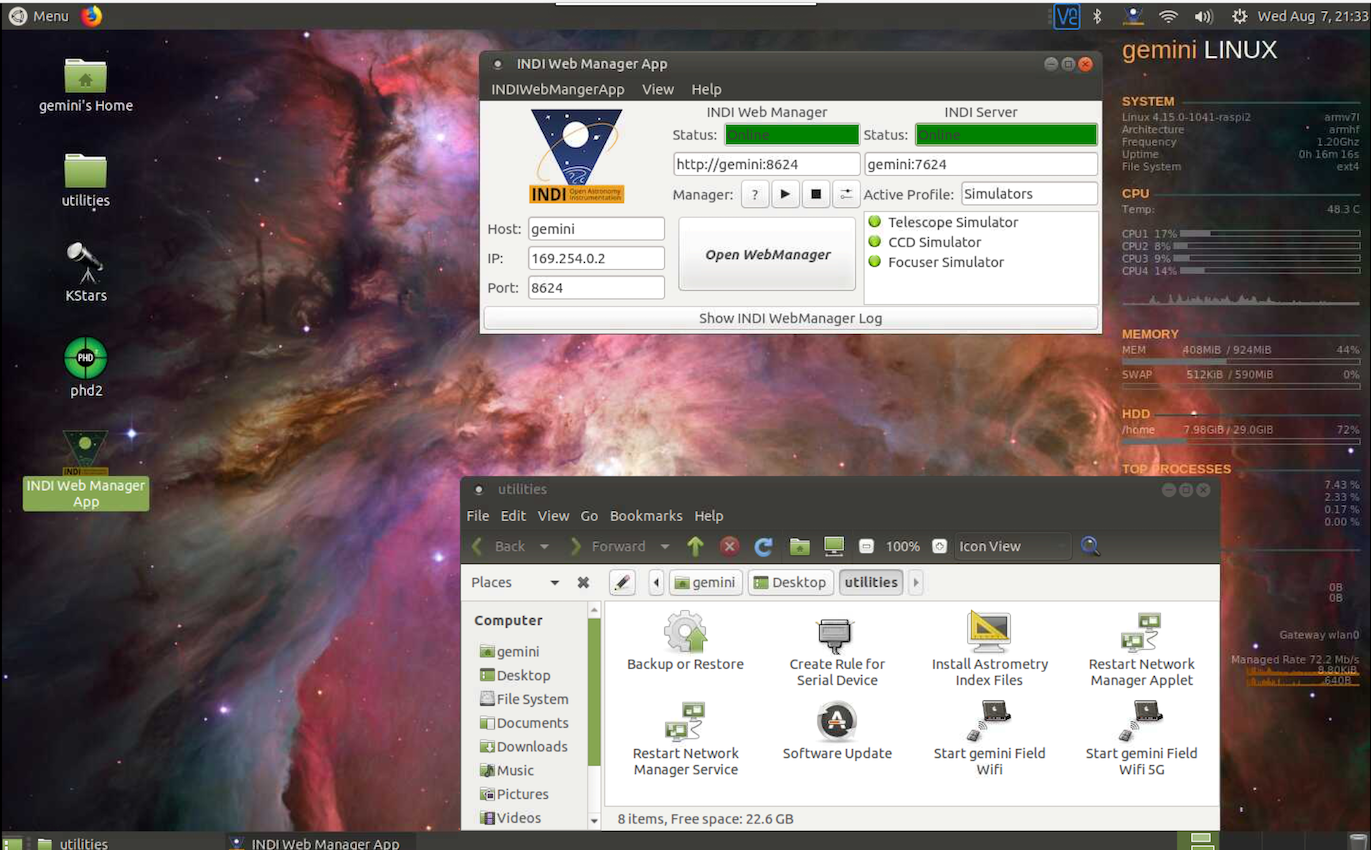Screen dimensions: 1371x850
Task: Click the zoom icon right of 100%
Action: click(940, 546)
